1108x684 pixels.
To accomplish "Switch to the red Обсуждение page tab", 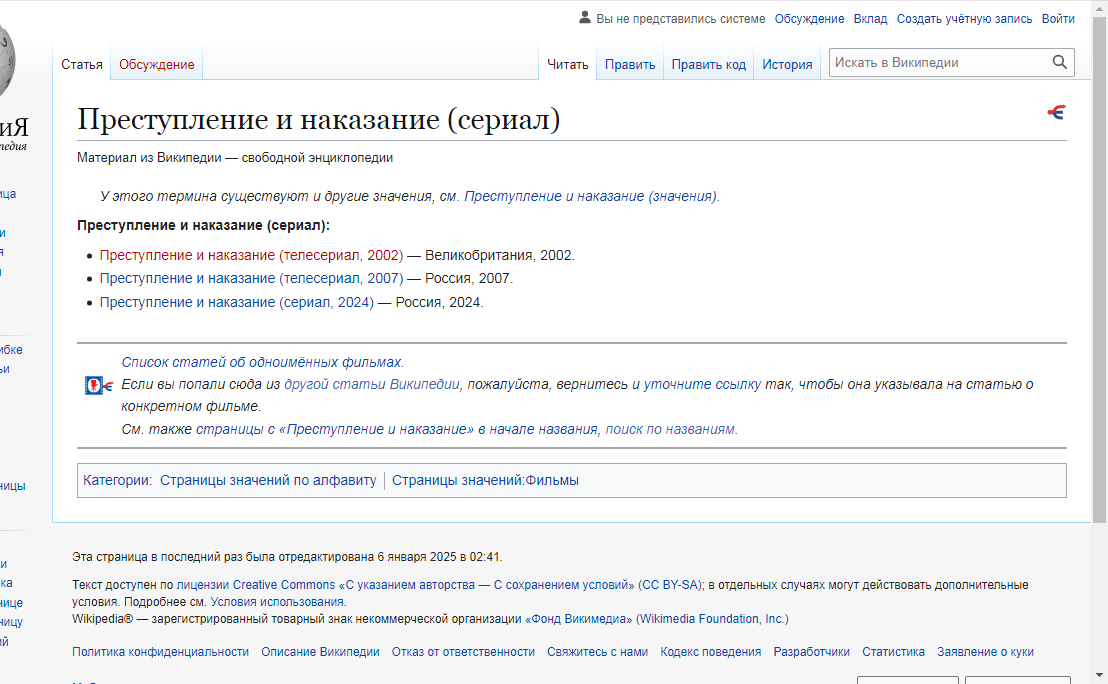I will pyautogui.click(x=157, y=64).
